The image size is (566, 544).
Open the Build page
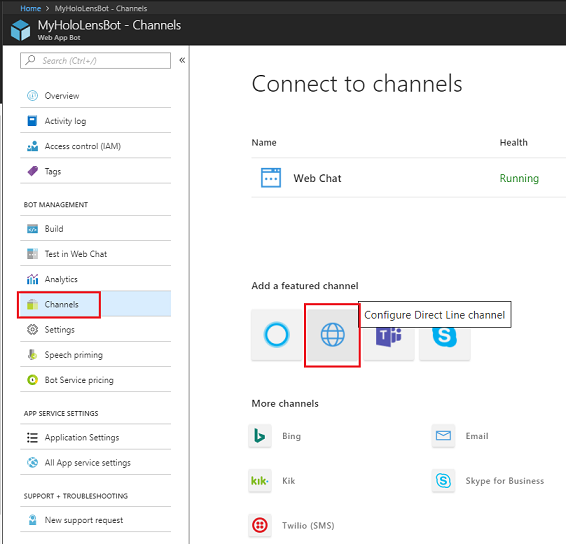pos(95,229)
